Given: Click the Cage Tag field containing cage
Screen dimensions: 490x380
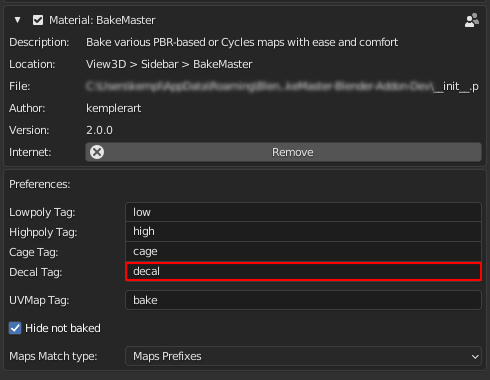Looking at the screenshot, I should click(x=303, y=252).
